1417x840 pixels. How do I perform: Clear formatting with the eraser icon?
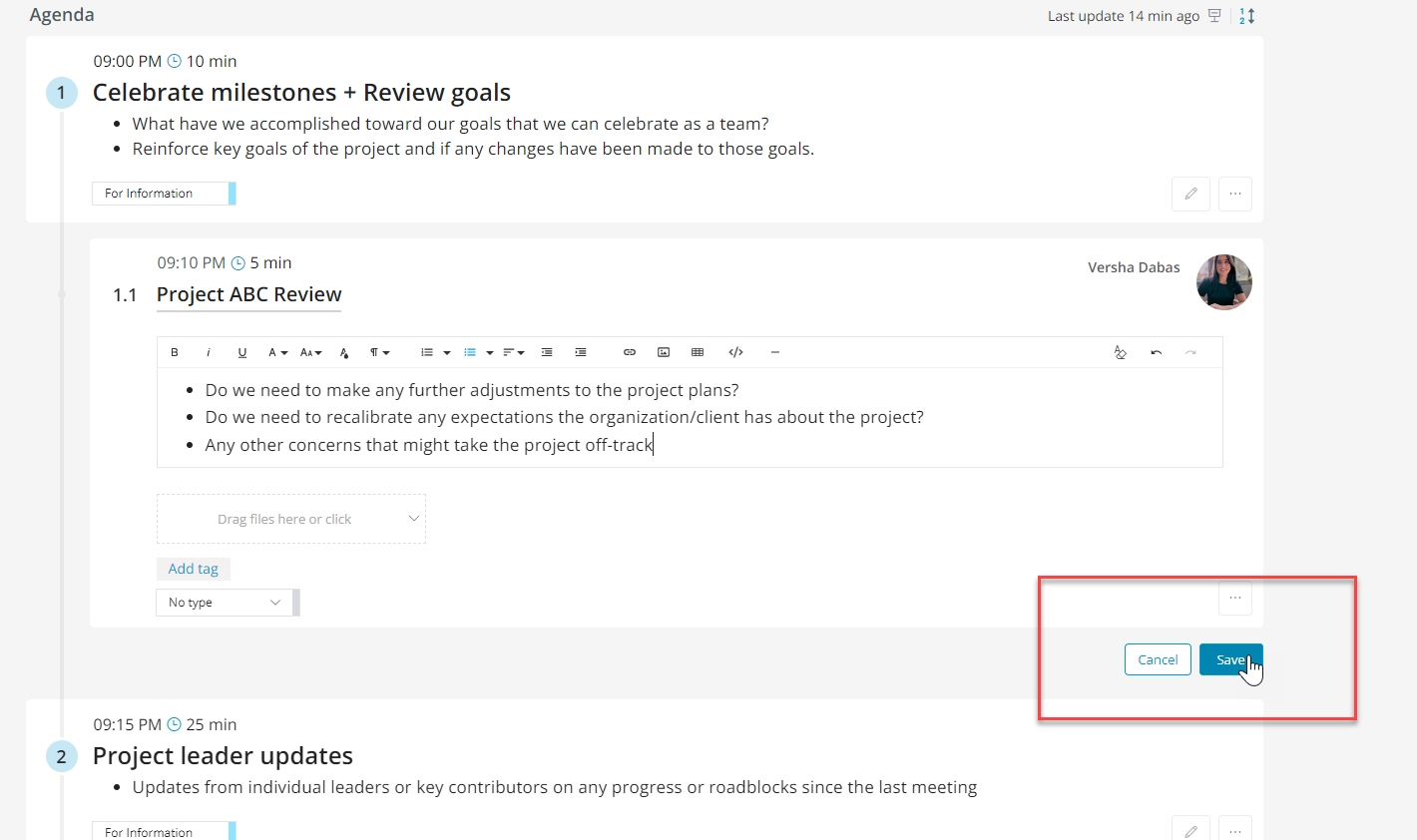1121,352
